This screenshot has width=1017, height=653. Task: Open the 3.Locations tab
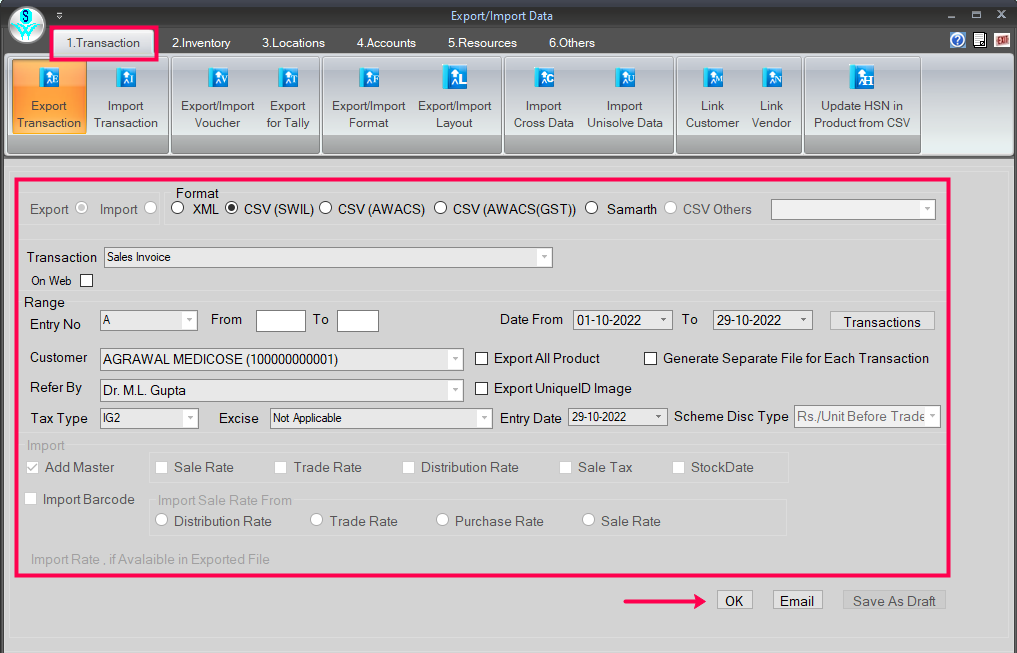[x=293, y=43]
